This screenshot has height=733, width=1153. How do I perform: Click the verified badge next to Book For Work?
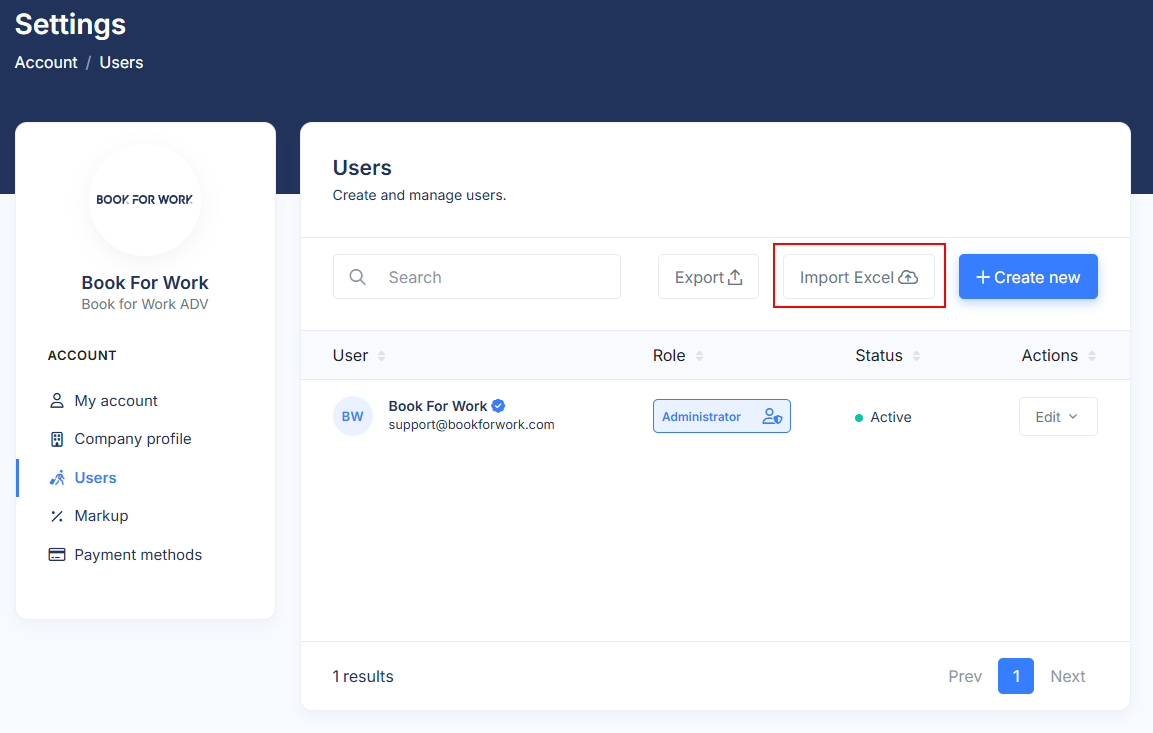coord(498,406)
